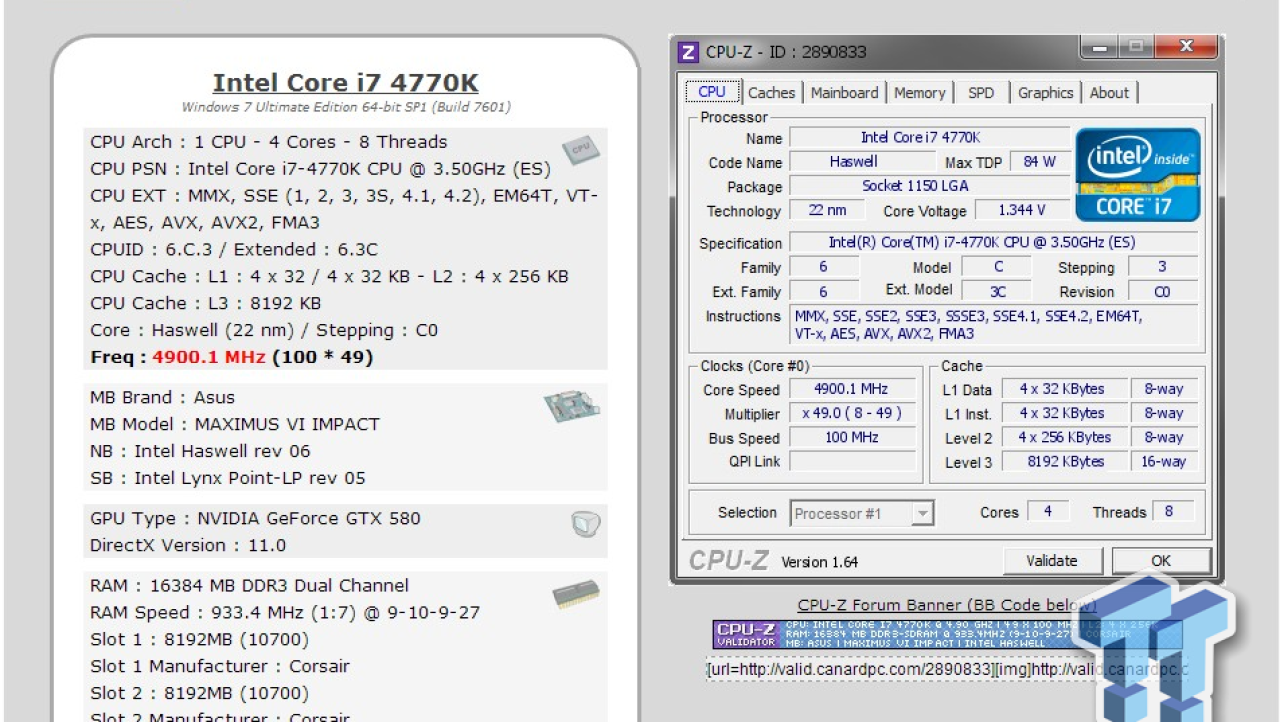Click the Intel Core i7 inside logo
Viewport: 1280px width, 722px height.
click(x=1138, y=175)
